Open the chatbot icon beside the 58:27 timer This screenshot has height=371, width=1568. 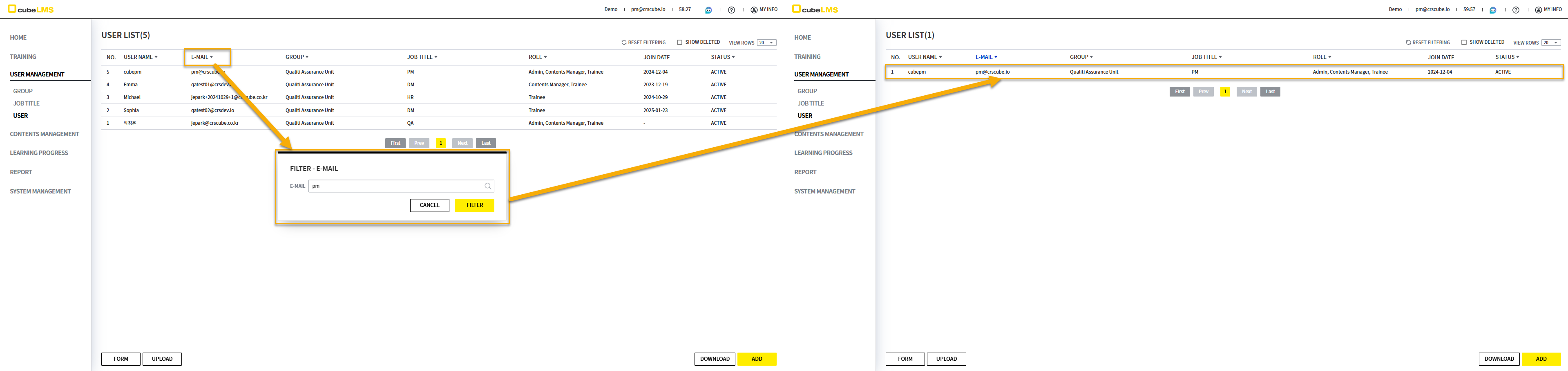pyautogui.click(x=708, y=10)
